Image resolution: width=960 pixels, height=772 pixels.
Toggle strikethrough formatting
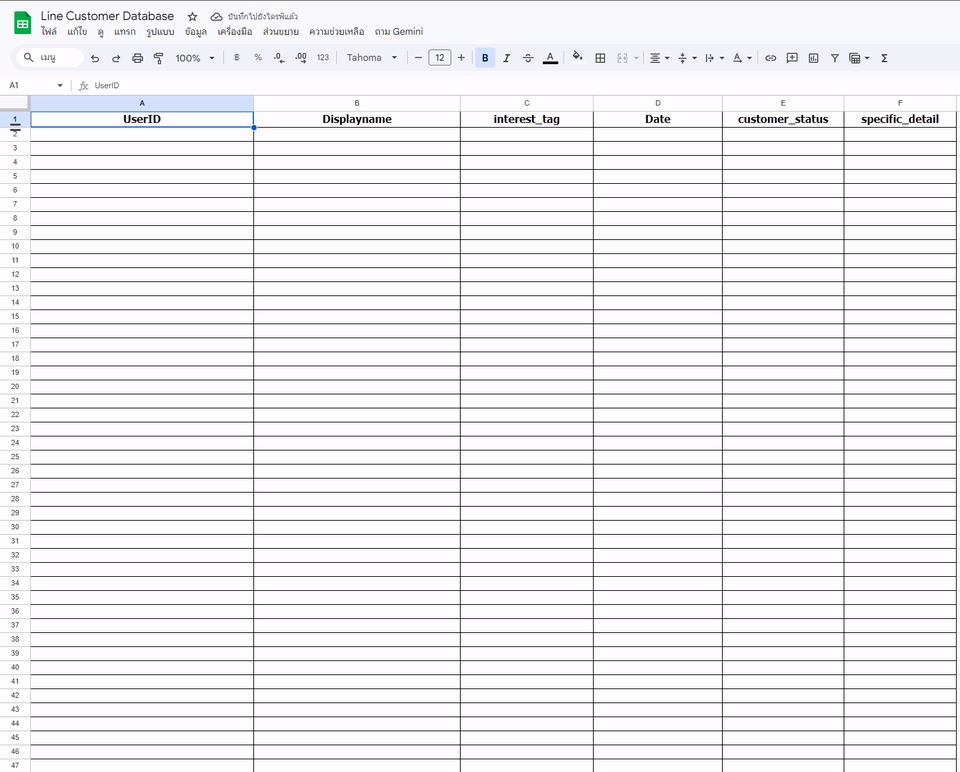tap(528, 58)
